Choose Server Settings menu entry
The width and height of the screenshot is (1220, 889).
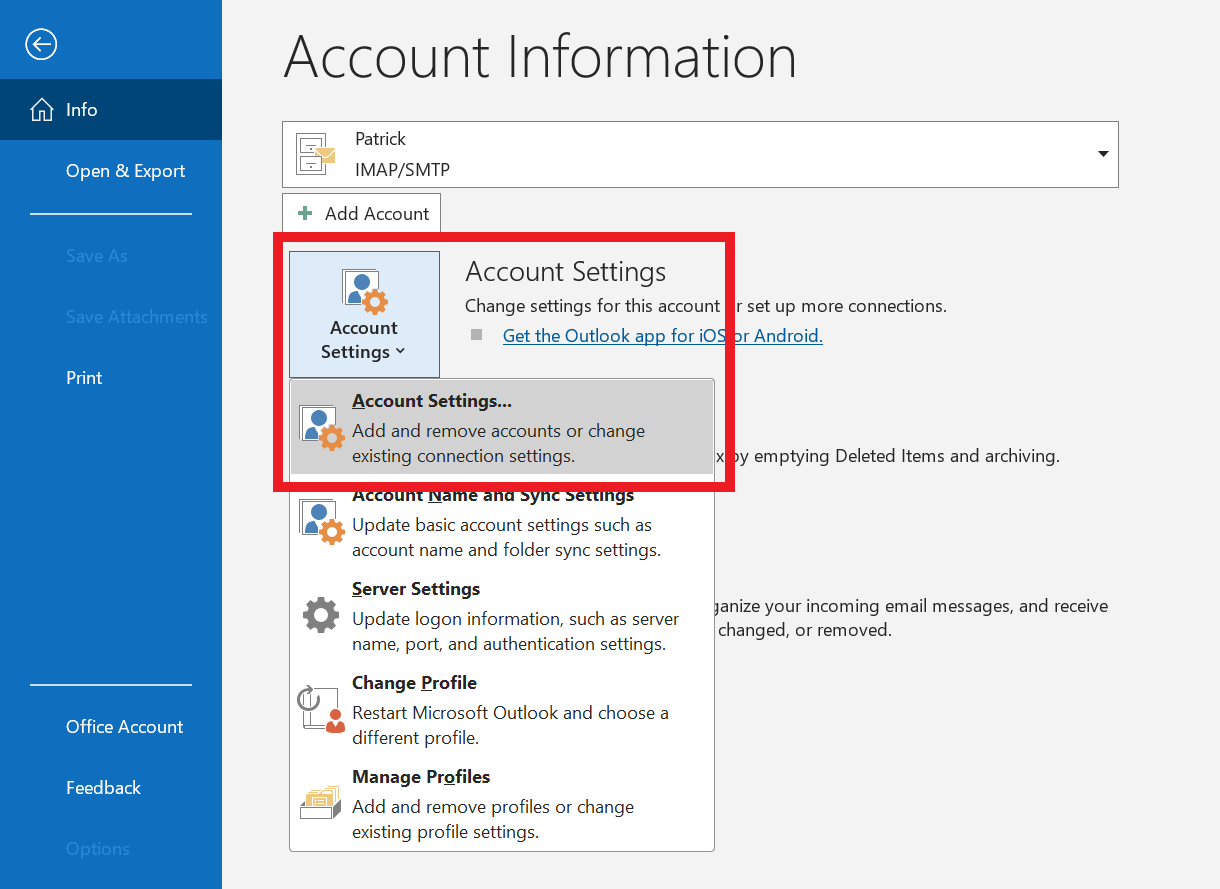pos(502,616)
